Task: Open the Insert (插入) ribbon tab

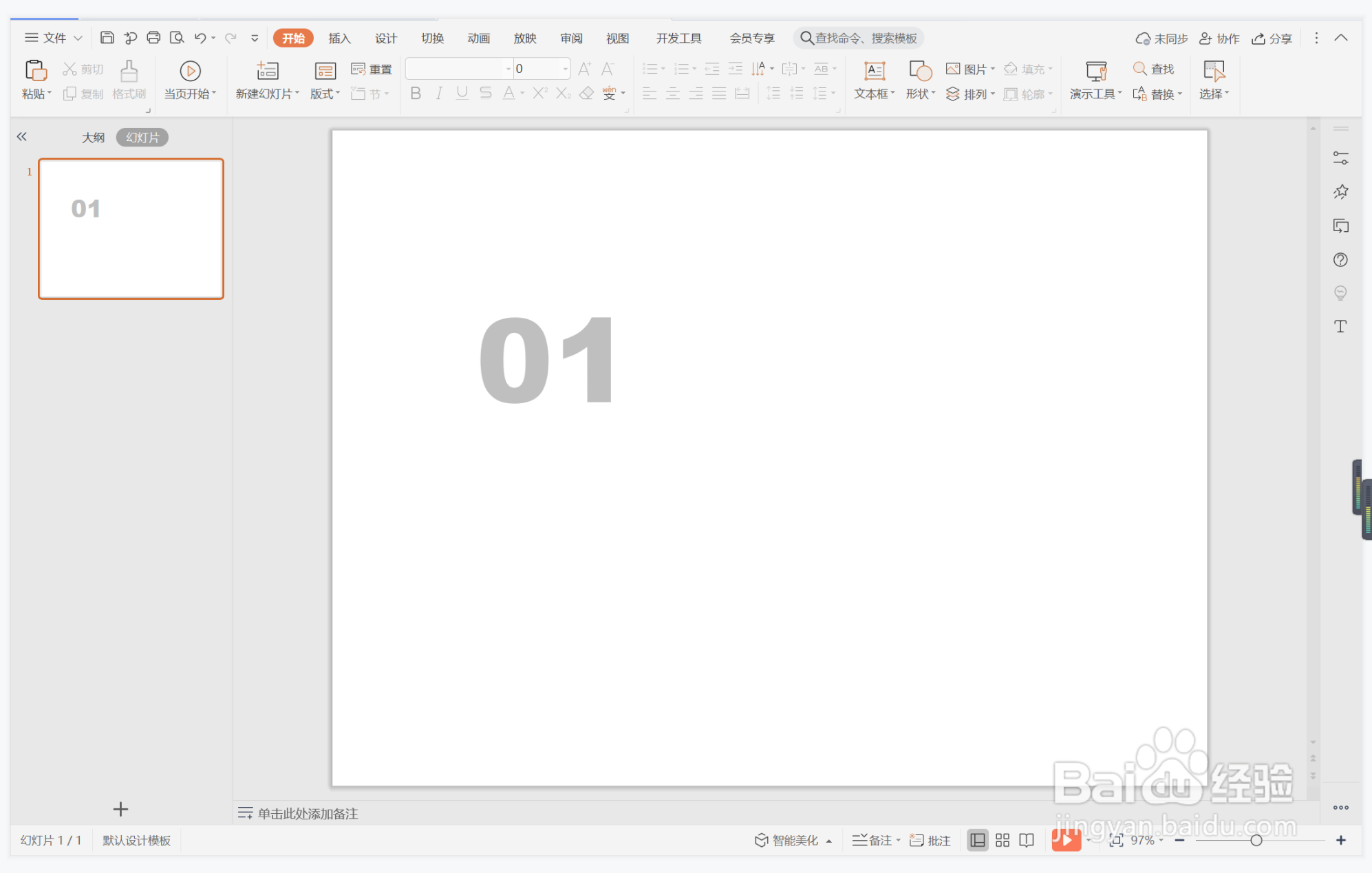Action: point(339,38)
